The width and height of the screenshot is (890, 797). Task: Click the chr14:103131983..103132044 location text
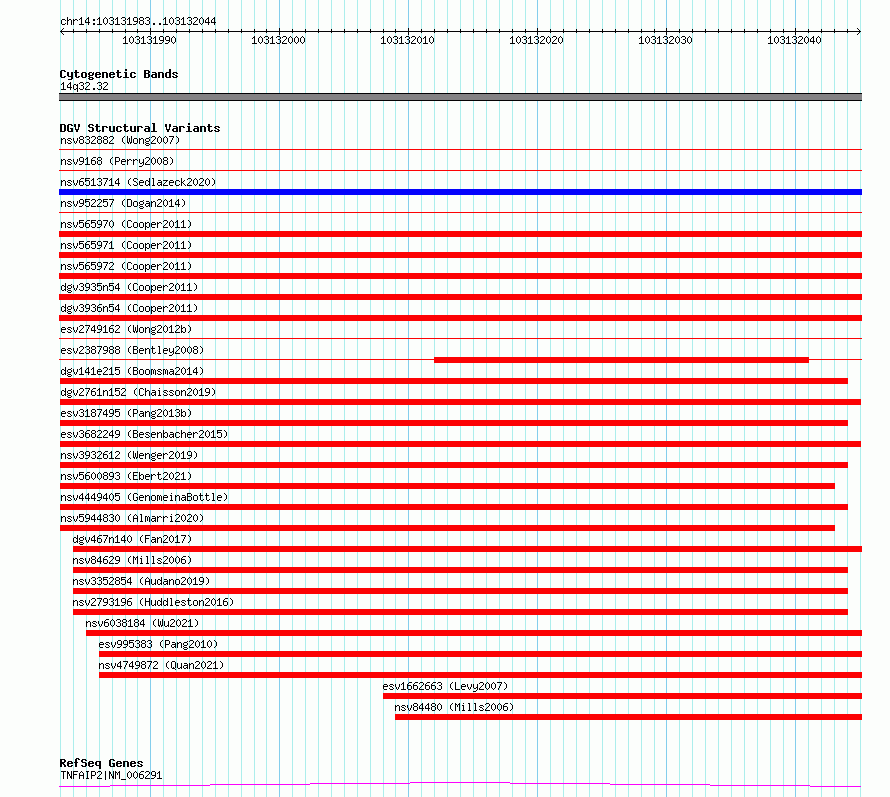click(138, 21)
